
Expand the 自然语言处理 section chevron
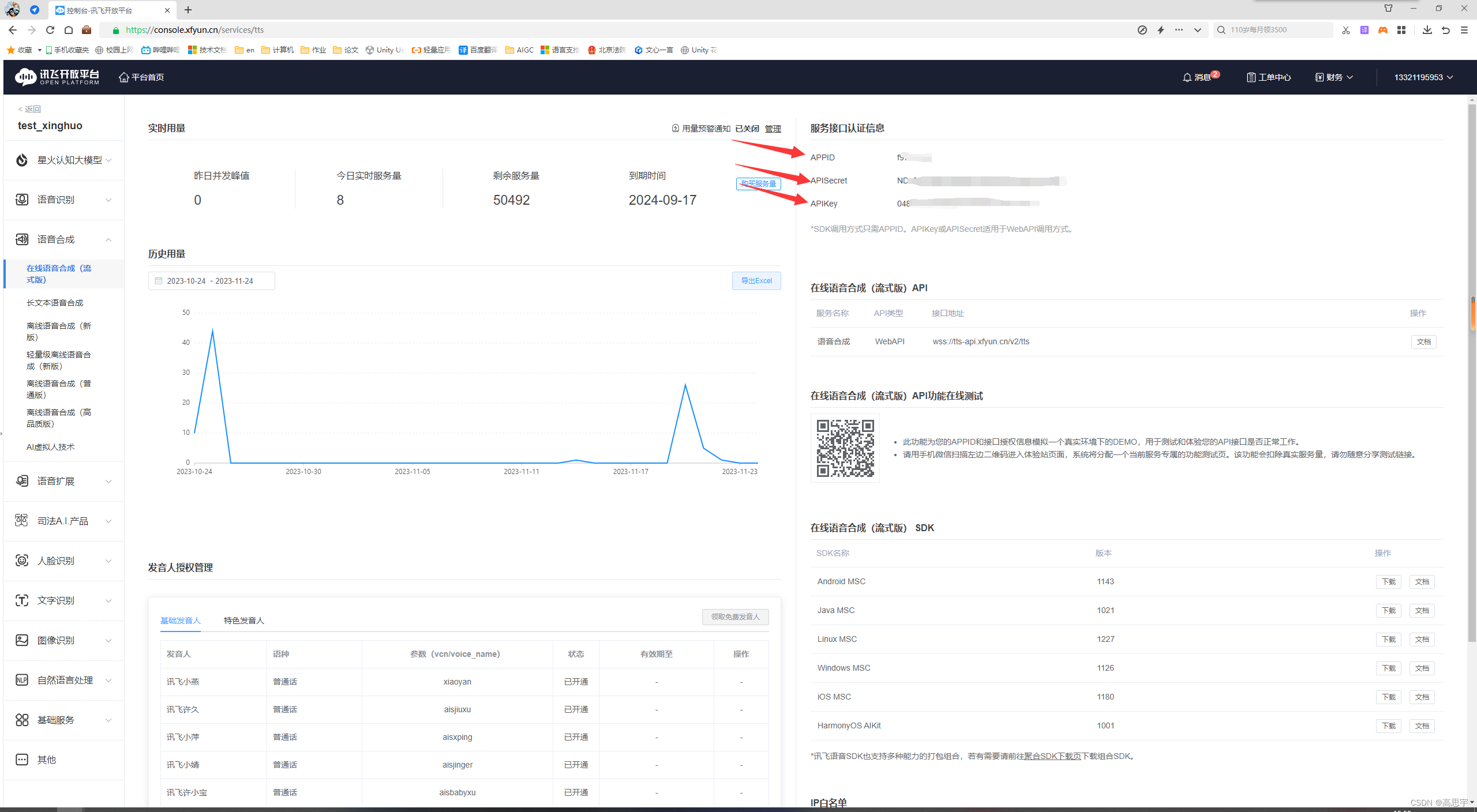pos(108,681)
